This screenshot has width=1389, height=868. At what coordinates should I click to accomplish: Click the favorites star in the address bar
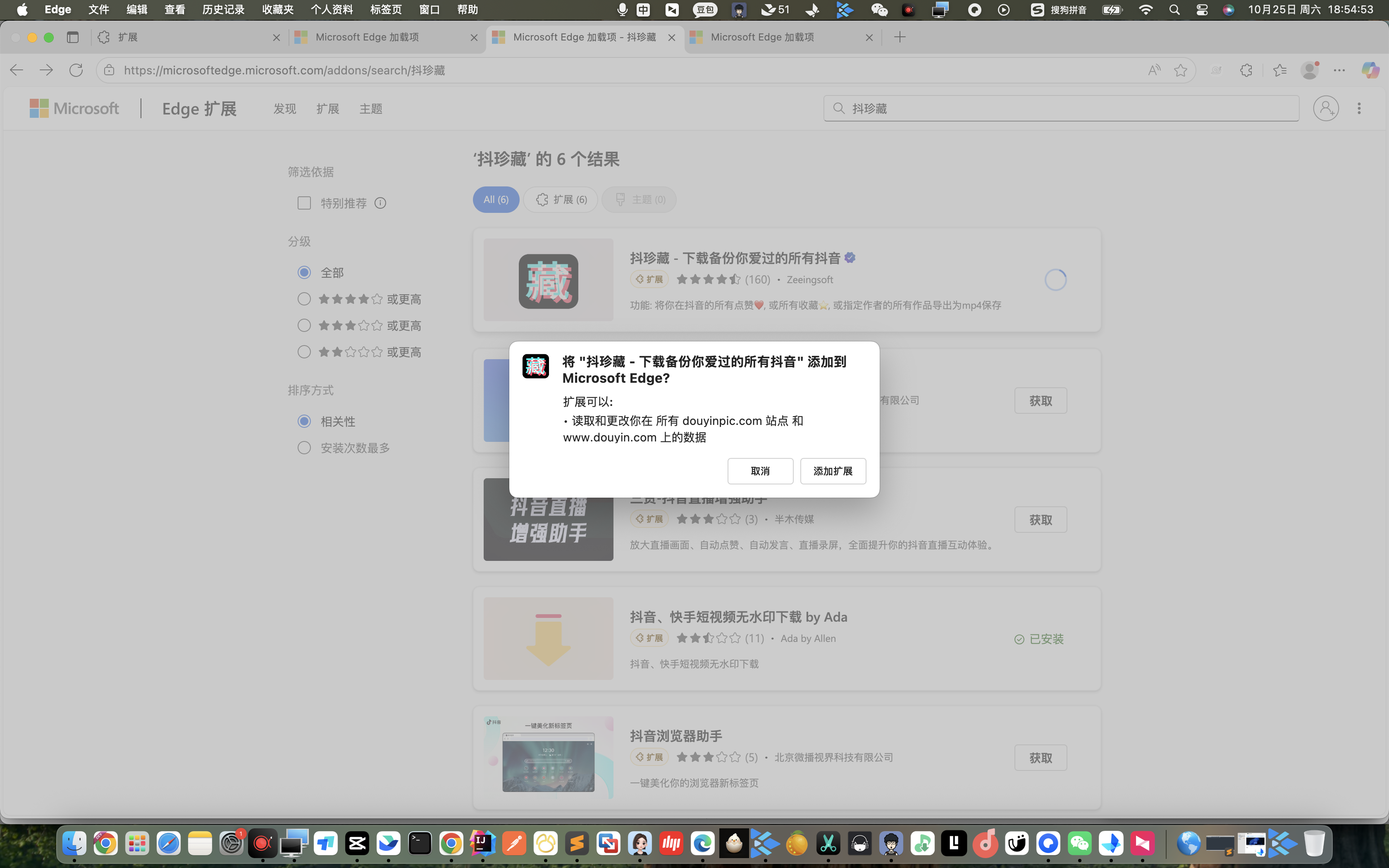pyautogui.click(x=1181, y=70)
